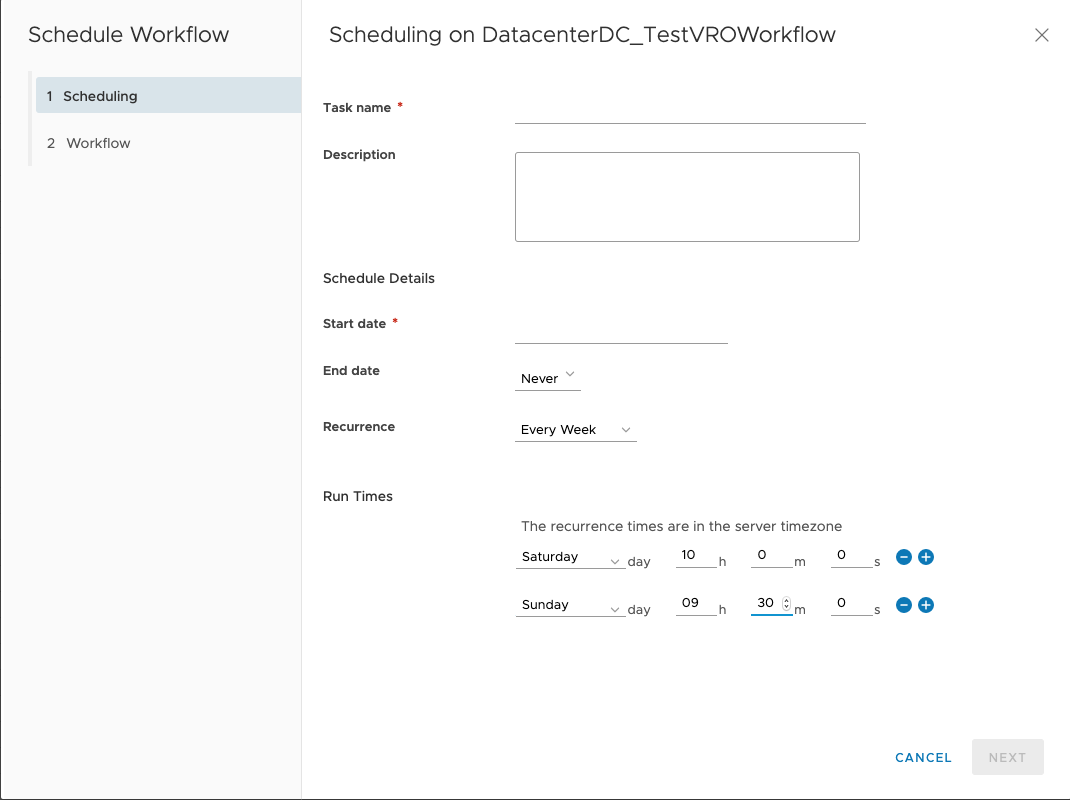
Task: Add a run time after Sunday row
Action: pyautogui.click(x=926, y=605)
